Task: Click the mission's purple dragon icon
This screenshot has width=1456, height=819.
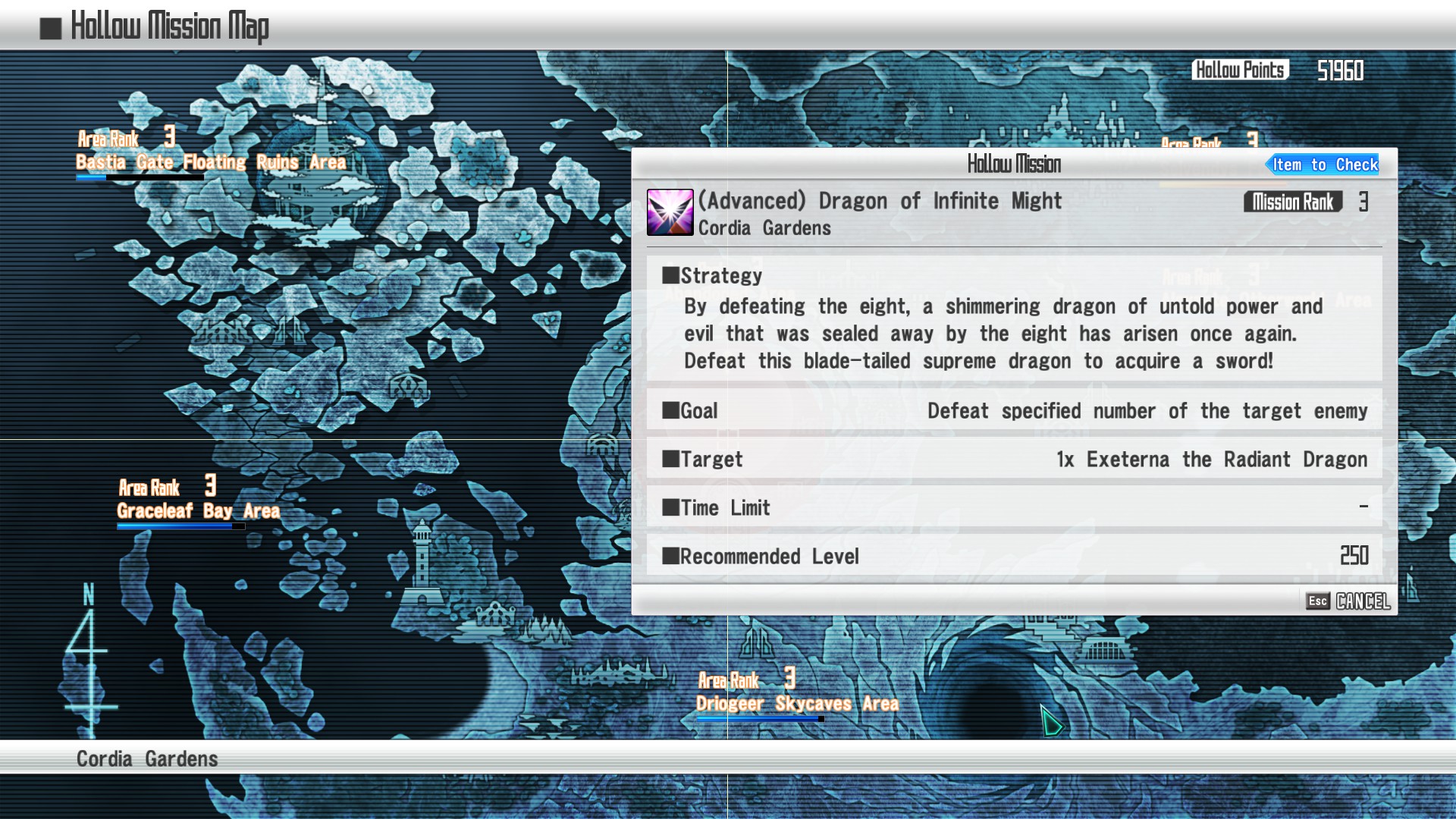Action: pos(670,212)
